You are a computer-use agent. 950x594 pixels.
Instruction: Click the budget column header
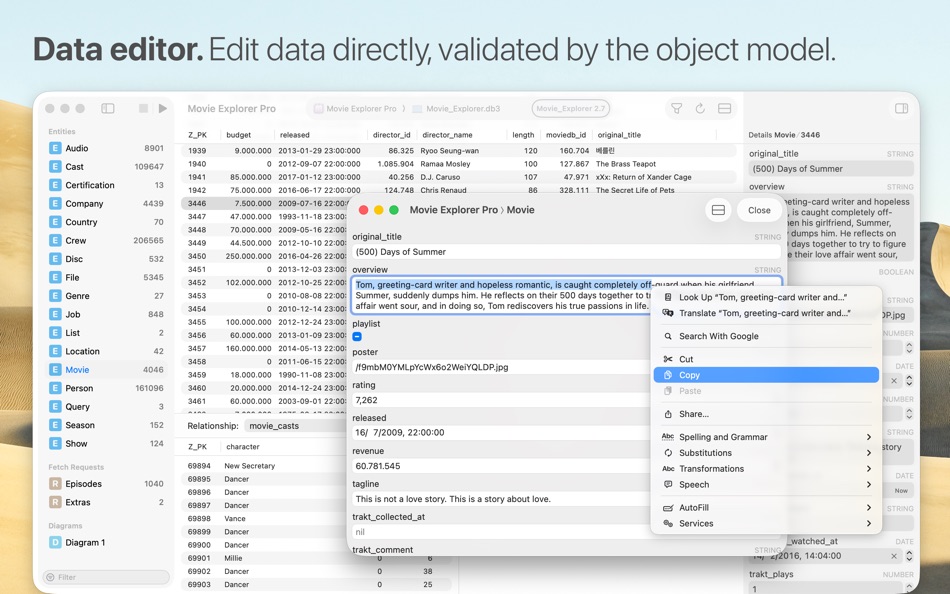[x=239, y=135]
